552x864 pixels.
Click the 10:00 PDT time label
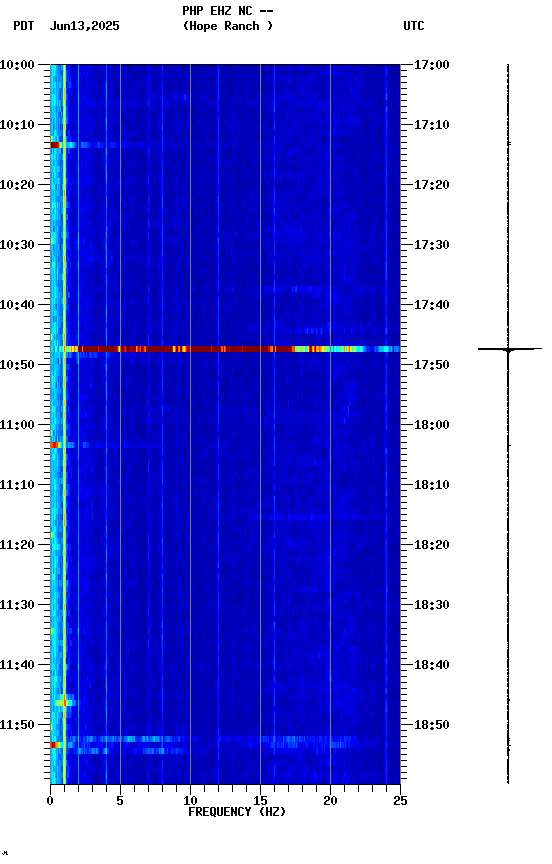click(x=17, y=65)
